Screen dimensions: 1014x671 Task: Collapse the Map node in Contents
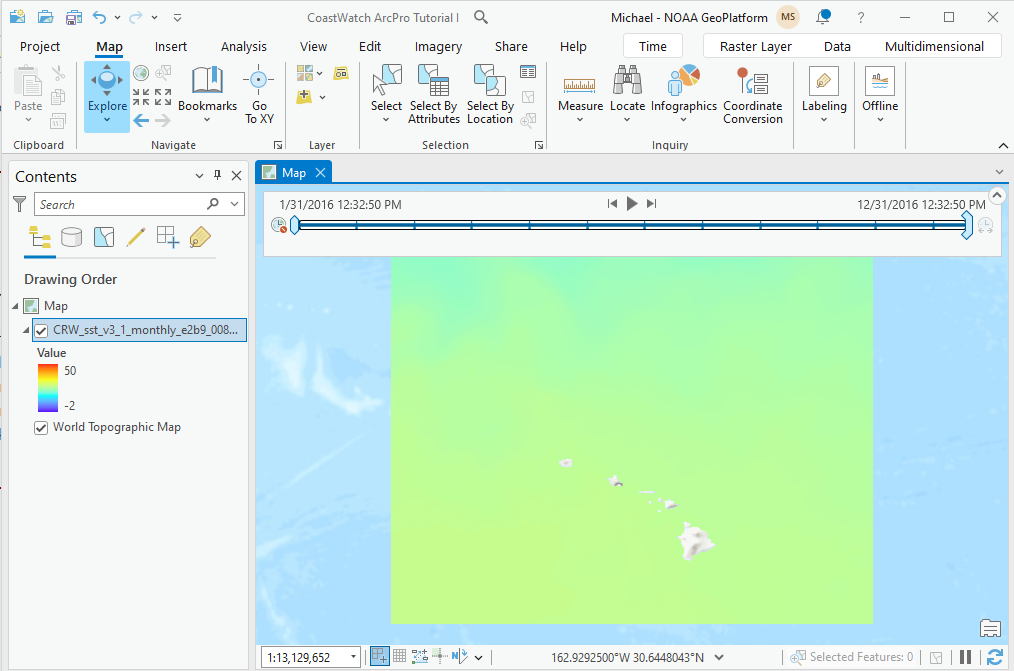pyautogui.click(x=15, y=306)
